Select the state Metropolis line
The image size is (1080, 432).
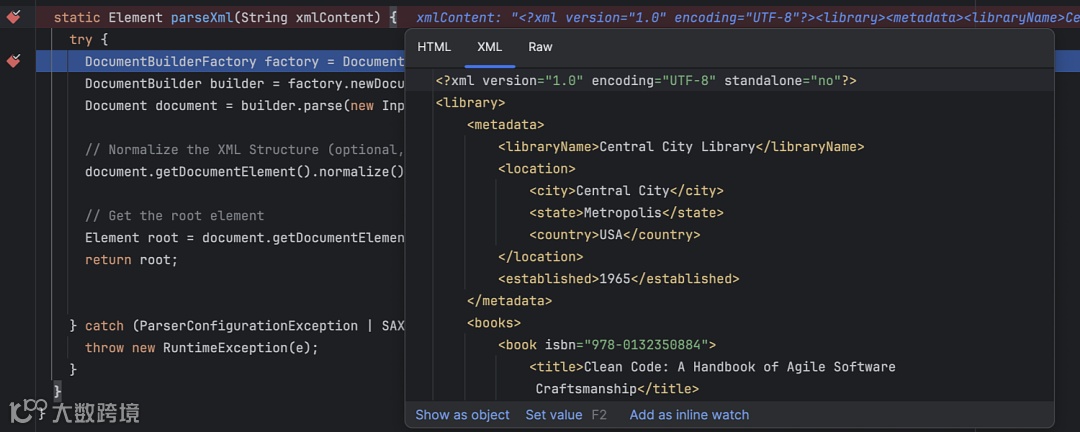[x=627, y=213]
